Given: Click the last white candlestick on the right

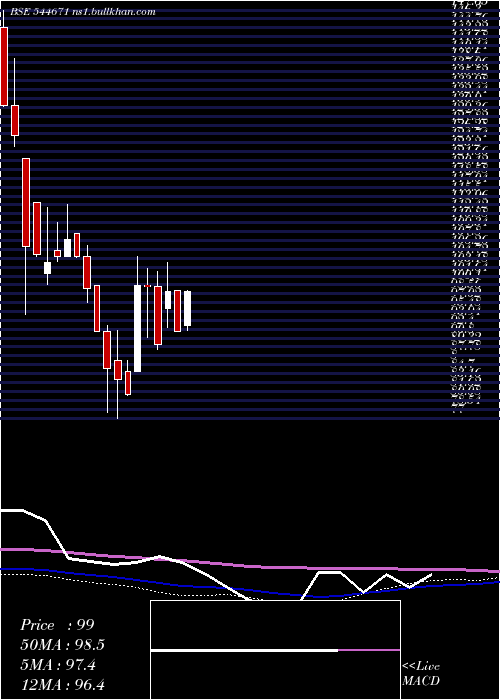Looking at the screenshot, I should pos(188,308).
